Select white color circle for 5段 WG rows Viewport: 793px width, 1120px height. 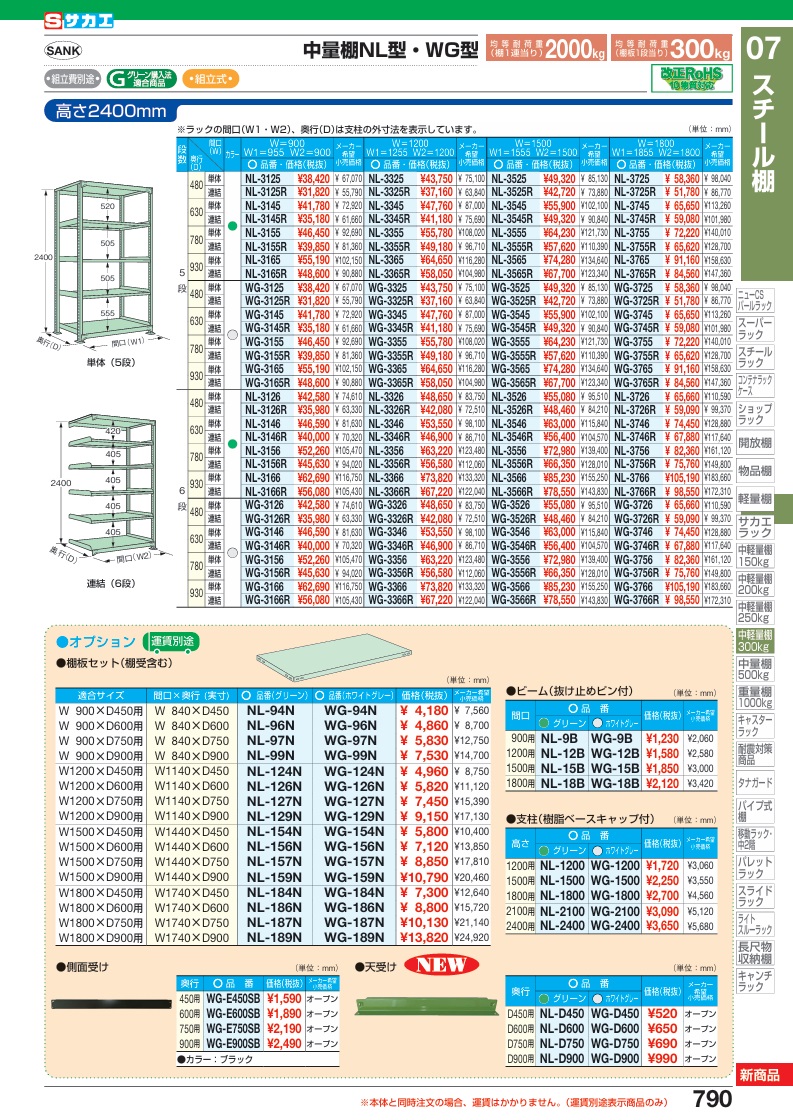[232, 334]
